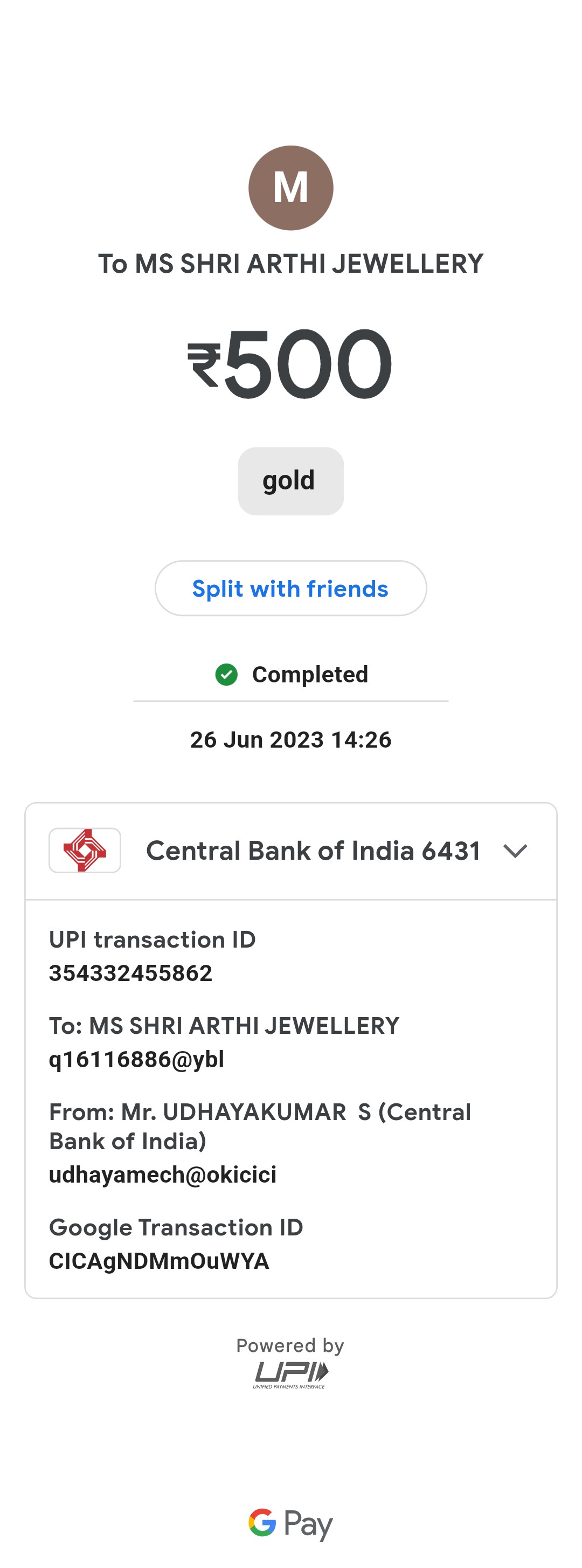The height and width of the screenshot is (1568, 582).
Task: Click the green Completed checkmark icon
Action: (226, 674)
